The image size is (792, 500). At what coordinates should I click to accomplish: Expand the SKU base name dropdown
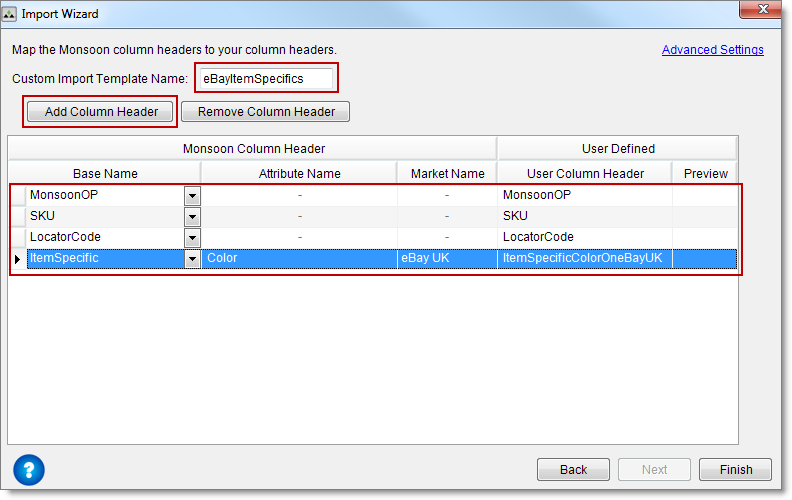pyautogui.click(x=192, y=217)
